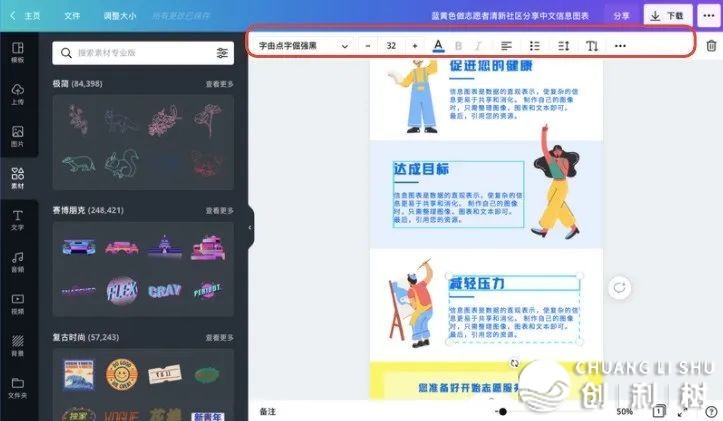Click the 50% zoom level value

(x=624, y=411)
